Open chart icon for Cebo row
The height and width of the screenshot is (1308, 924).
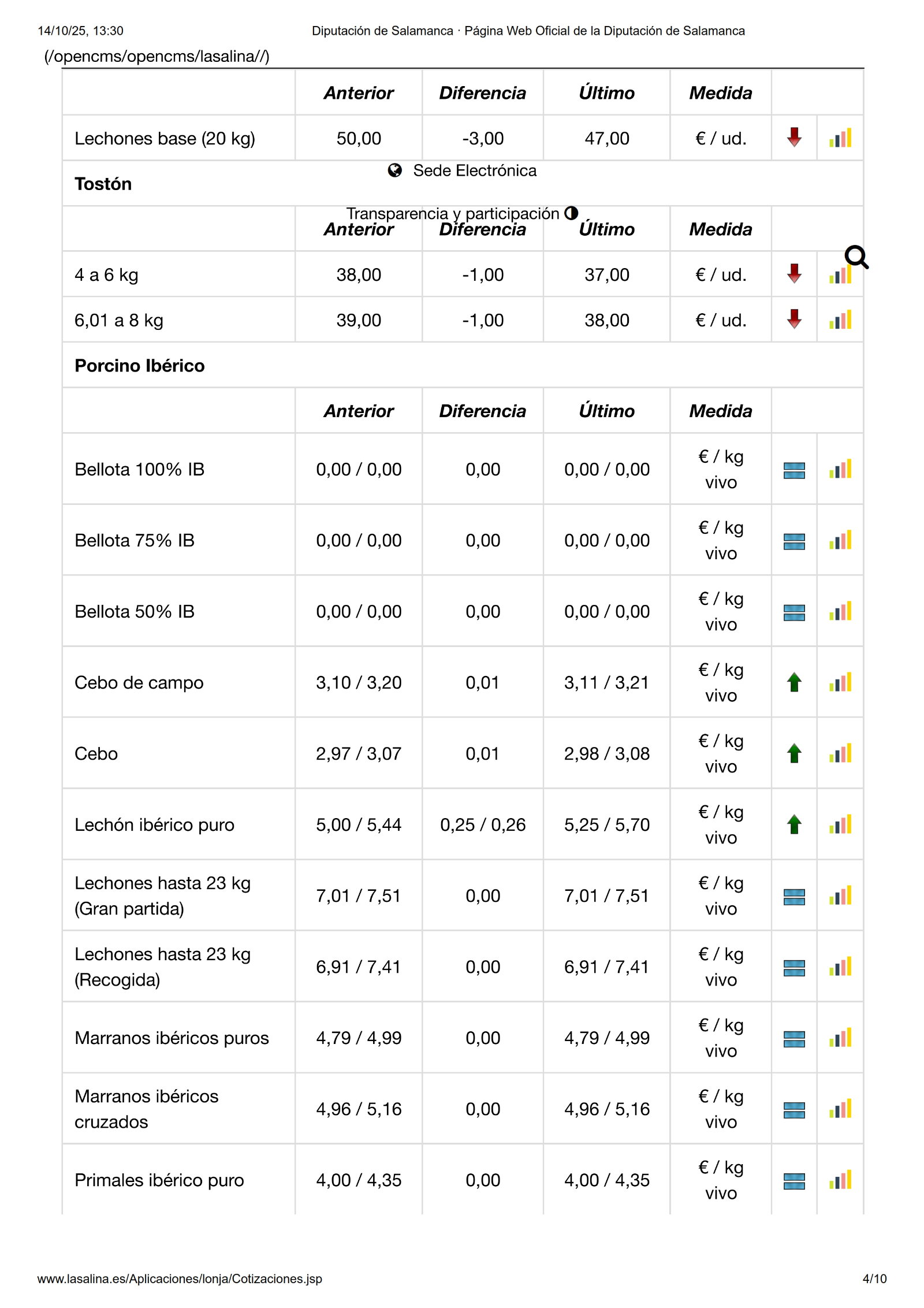[840, 753]
